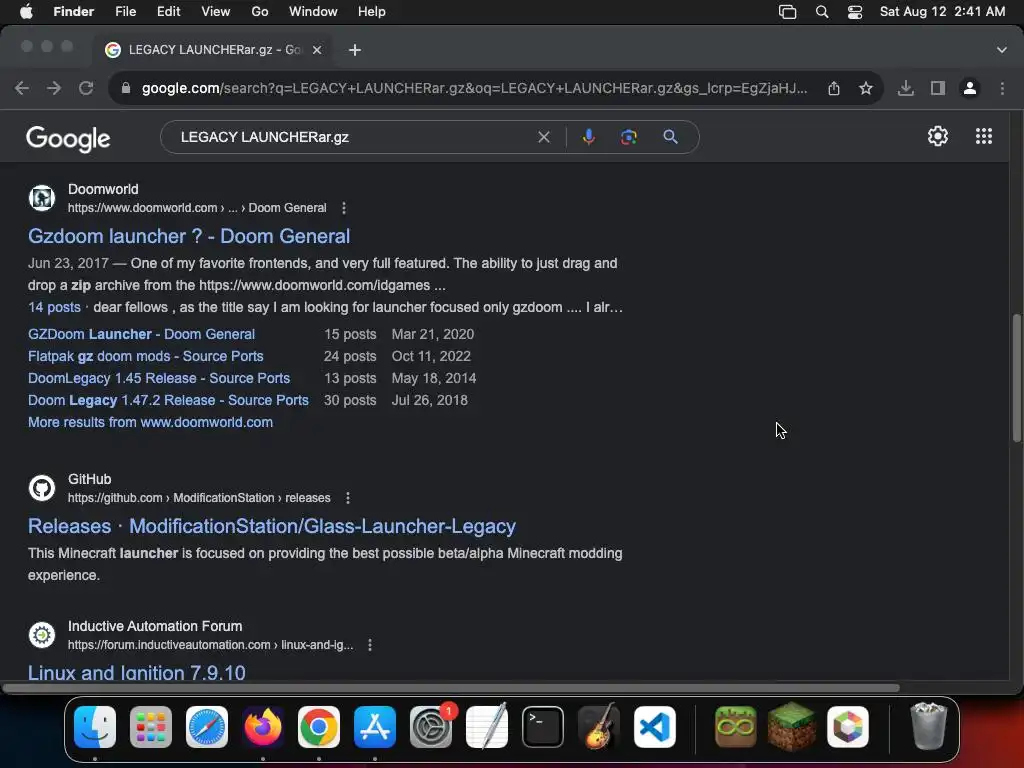This screenshot has height=768, width=1024.
Task: Open Minecraft grass block from the Dock
Action: pos(792,727)
